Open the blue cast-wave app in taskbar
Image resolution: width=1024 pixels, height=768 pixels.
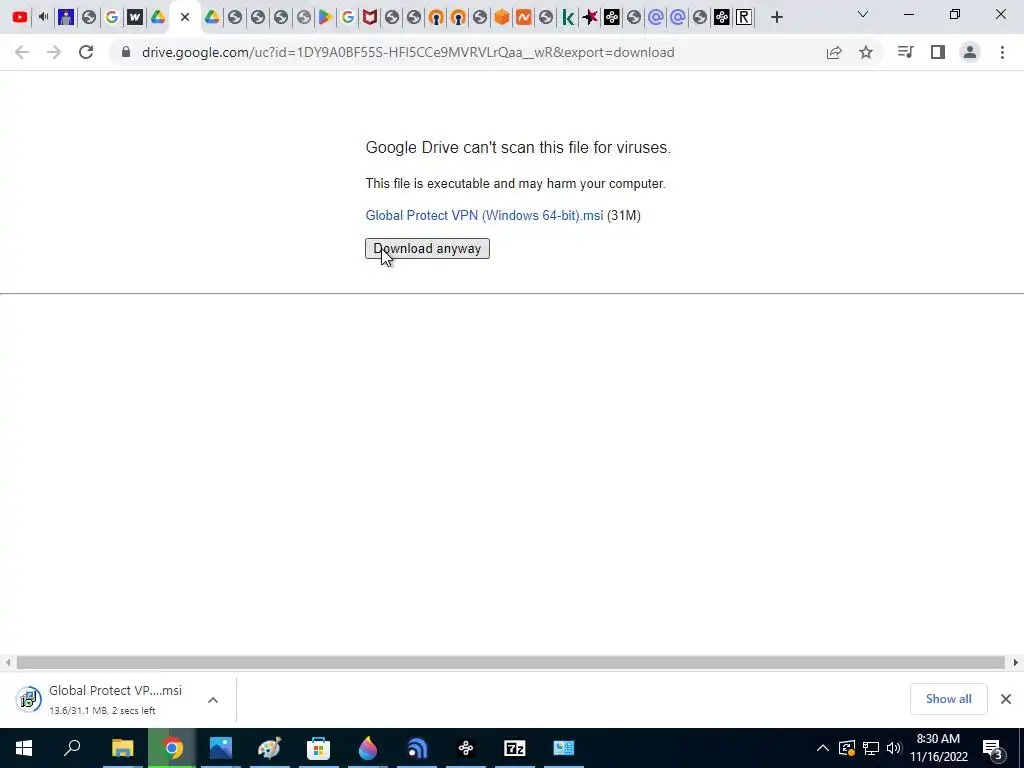point(417,748)
